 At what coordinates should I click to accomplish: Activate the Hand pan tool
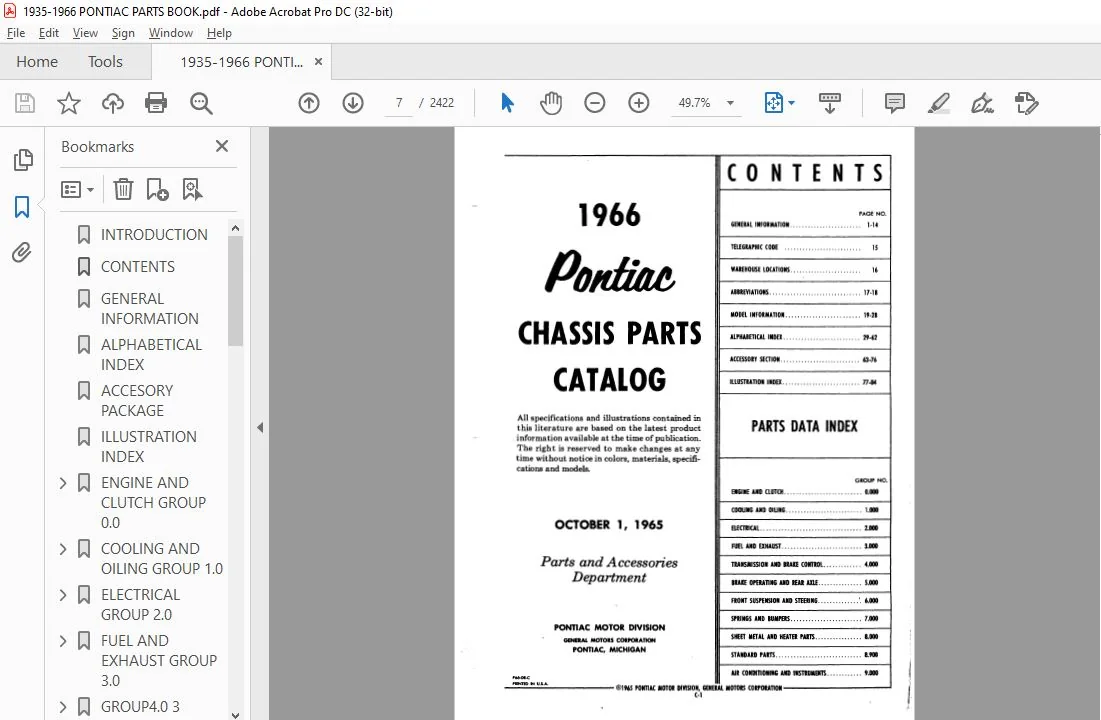click(x=551, y=103)
